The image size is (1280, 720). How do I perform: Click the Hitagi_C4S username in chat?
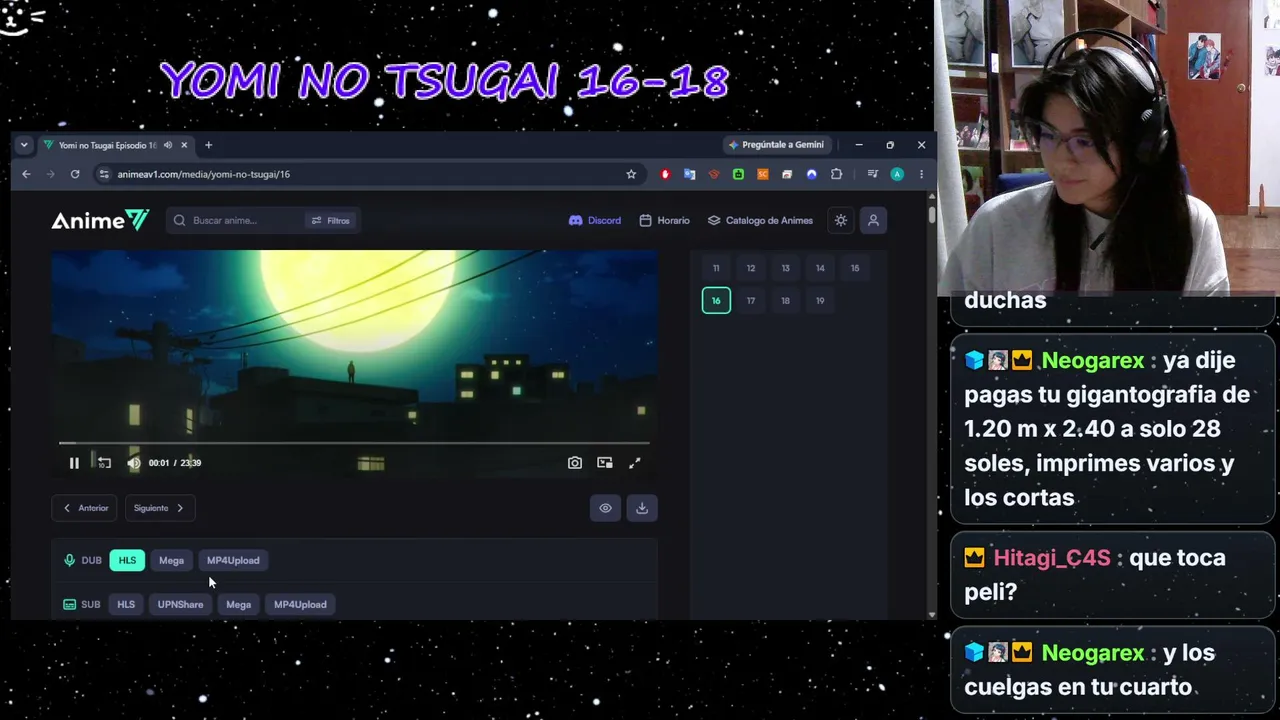tap(1052, 558)
